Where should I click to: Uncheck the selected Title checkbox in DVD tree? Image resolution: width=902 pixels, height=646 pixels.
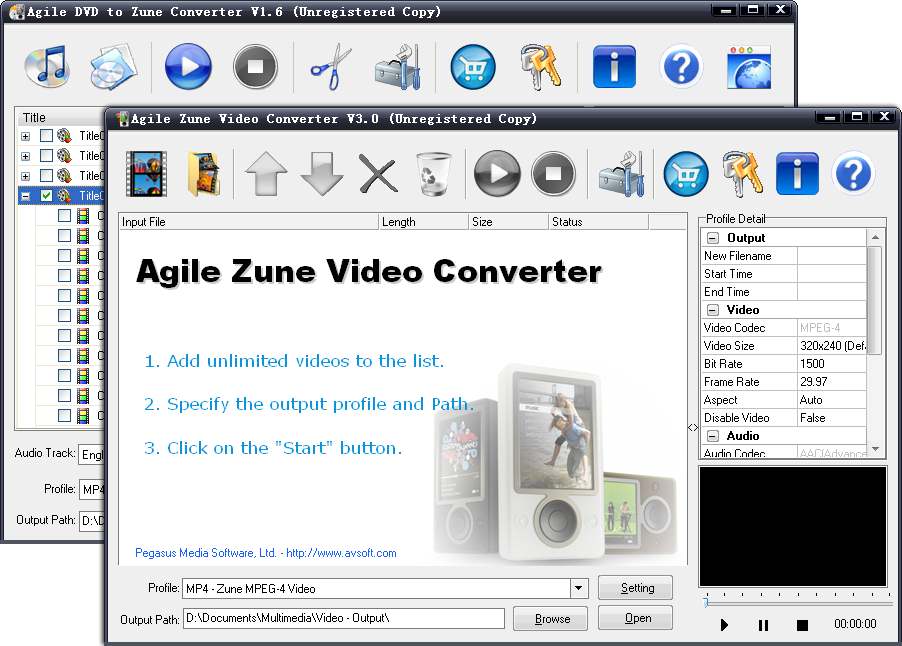[x=47, y=196]
